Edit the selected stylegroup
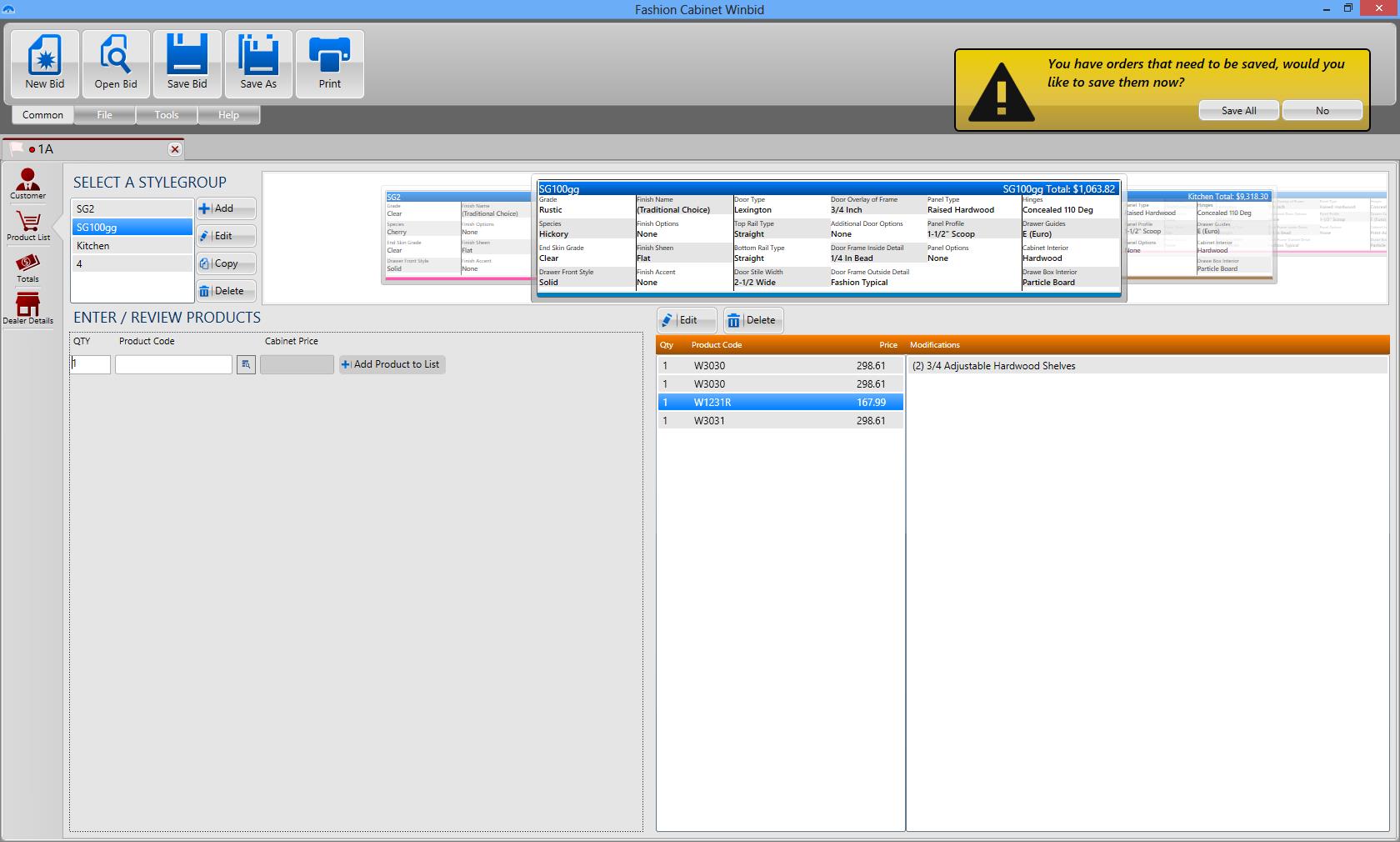Viewport: 1400px width, 842px height. point(226,236)
